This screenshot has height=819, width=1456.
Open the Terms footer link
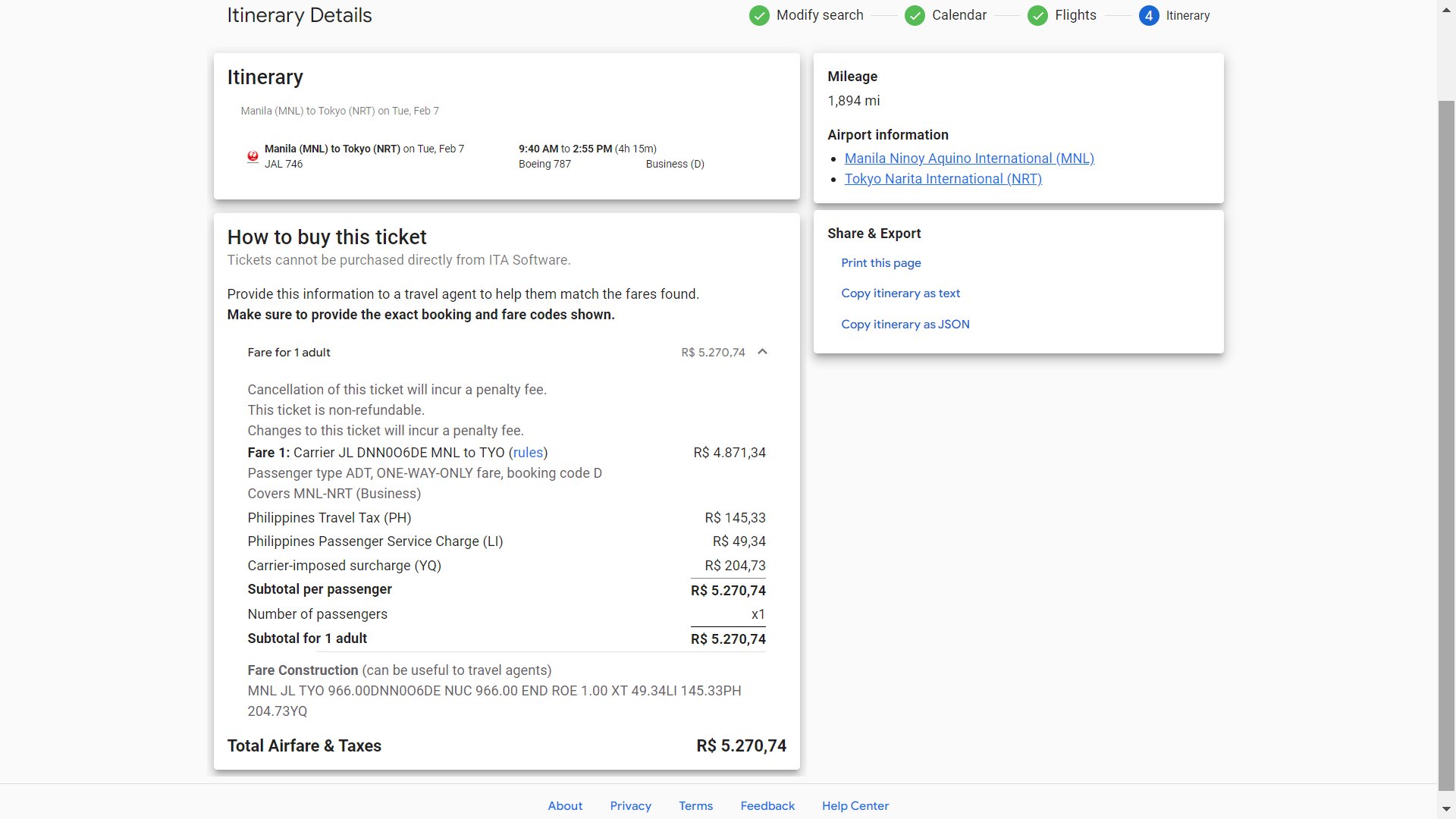(696, 806)
